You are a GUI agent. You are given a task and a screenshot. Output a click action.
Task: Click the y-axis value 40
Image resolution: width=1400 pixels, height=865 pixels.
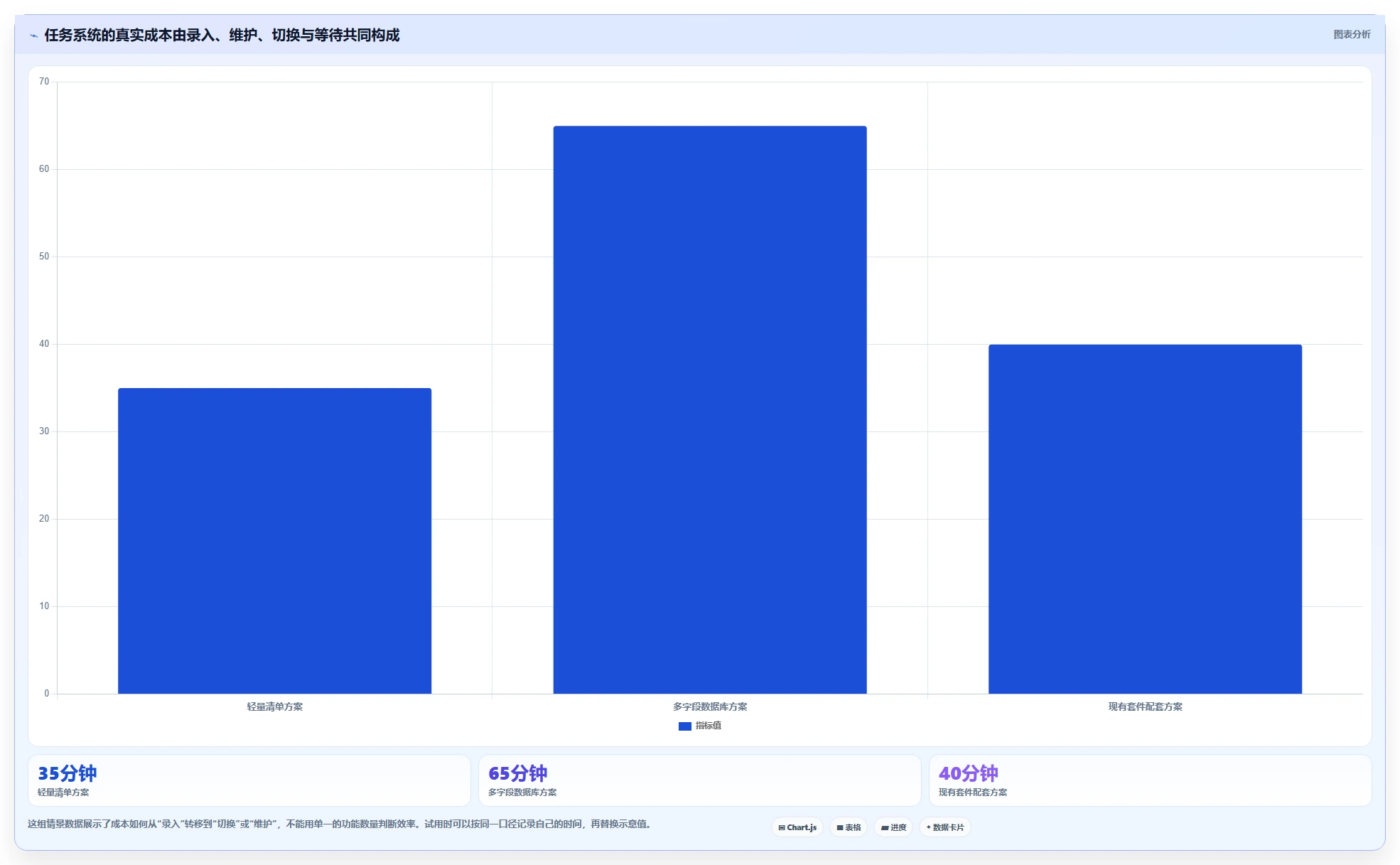coord(44,344)
